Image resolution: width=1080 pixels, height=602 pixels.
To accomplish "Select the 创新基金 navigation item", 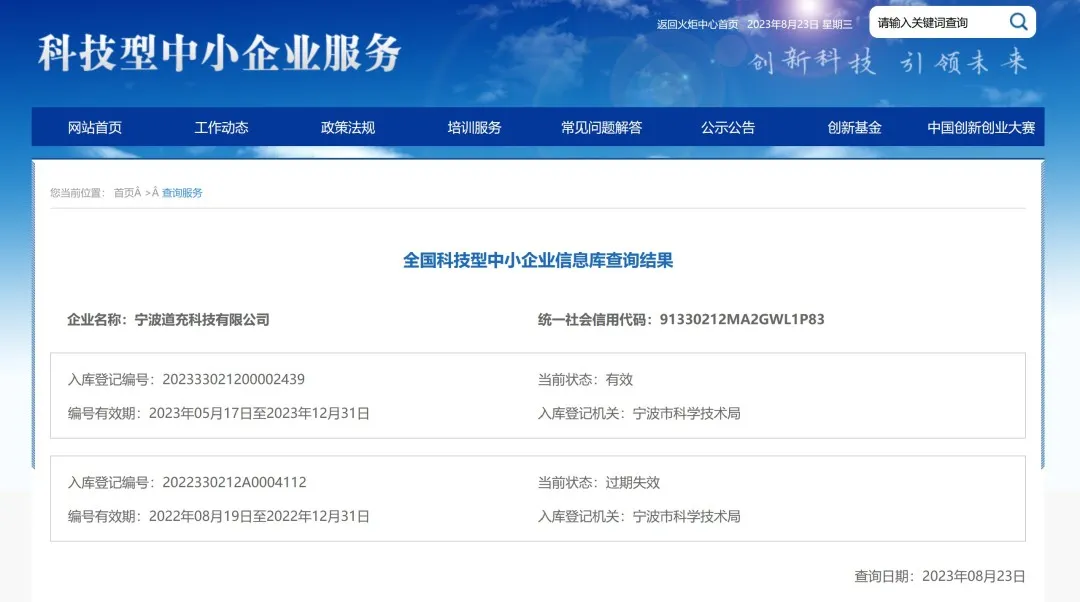I will (x=854, y=127).
